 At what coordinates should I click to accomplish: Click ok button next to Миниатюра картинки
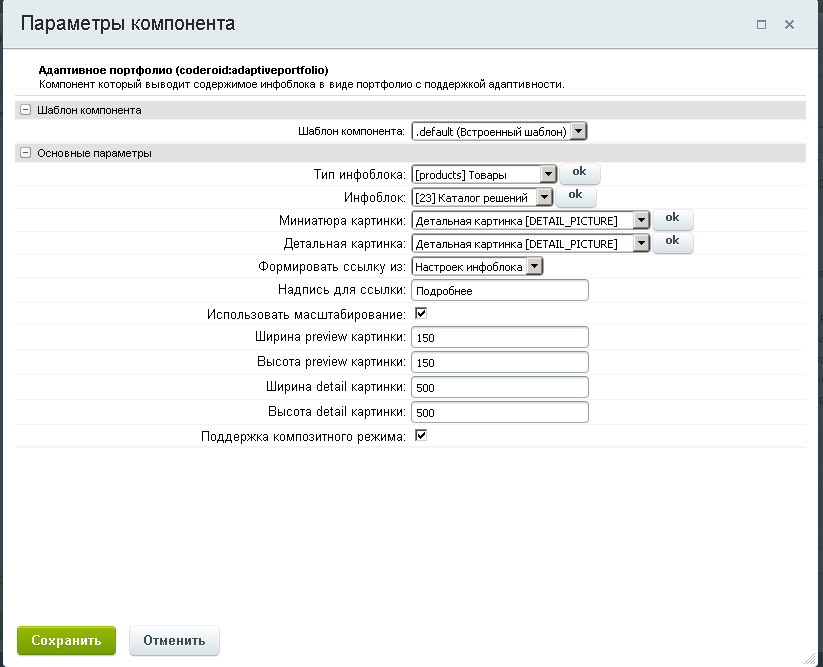click(x=672, y=217)
